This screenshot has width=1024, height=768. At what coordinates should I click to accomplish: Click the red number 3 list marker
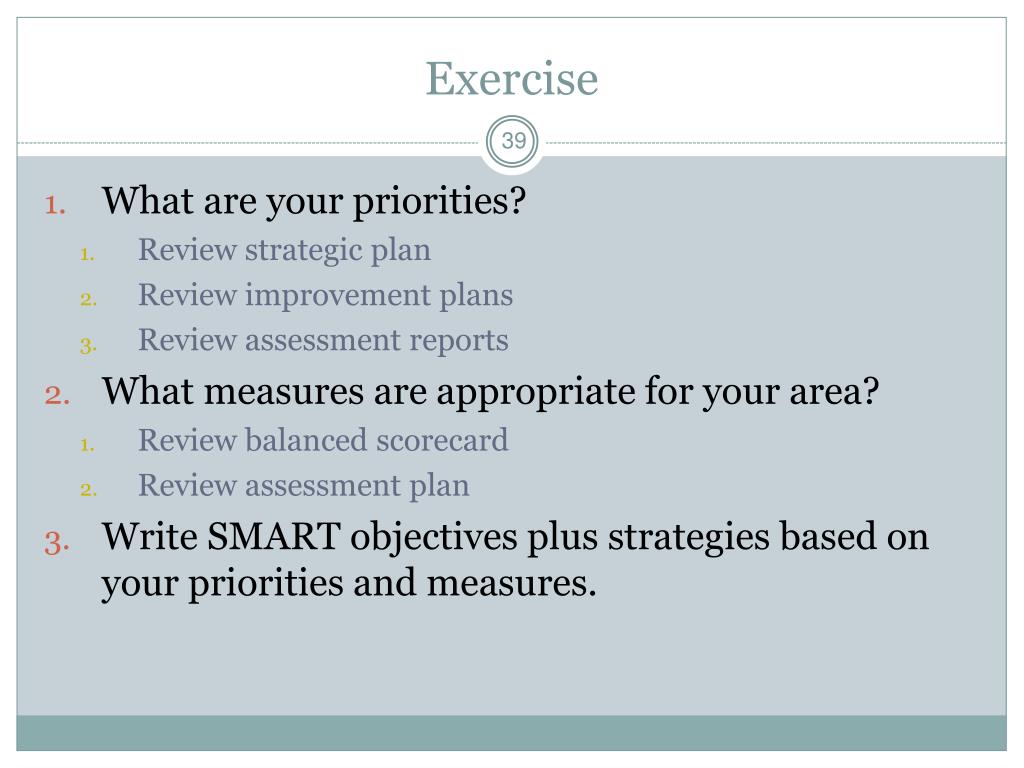click(57, 543)
